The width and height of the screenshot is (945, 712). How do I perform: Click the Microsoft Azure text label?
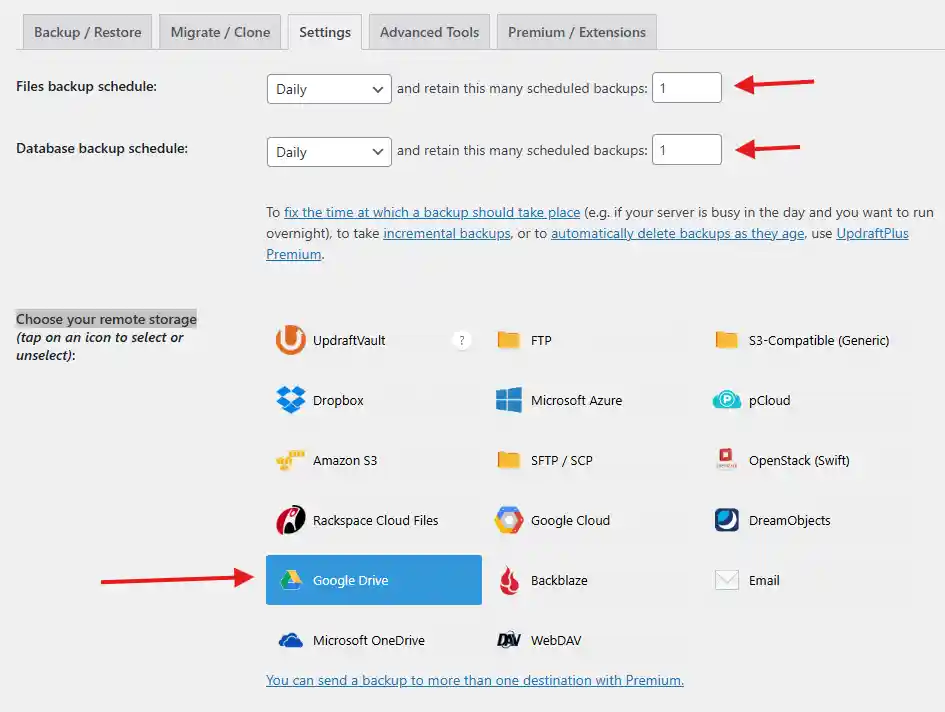pos(576,400)
